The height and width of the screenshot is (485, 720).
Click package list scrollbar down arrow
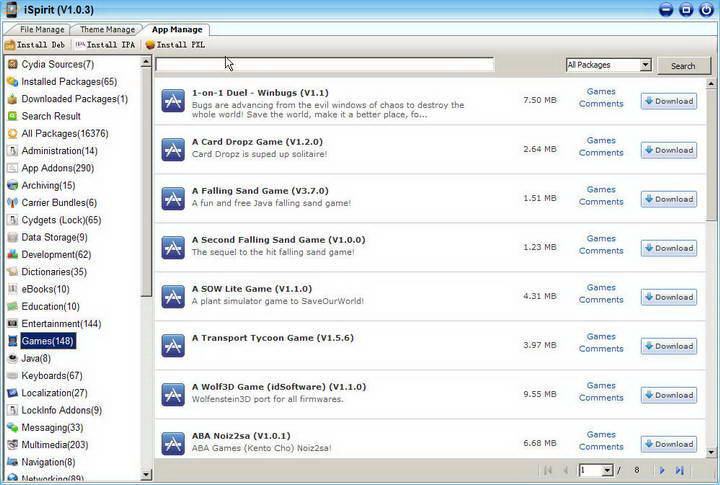pos(711,452)
